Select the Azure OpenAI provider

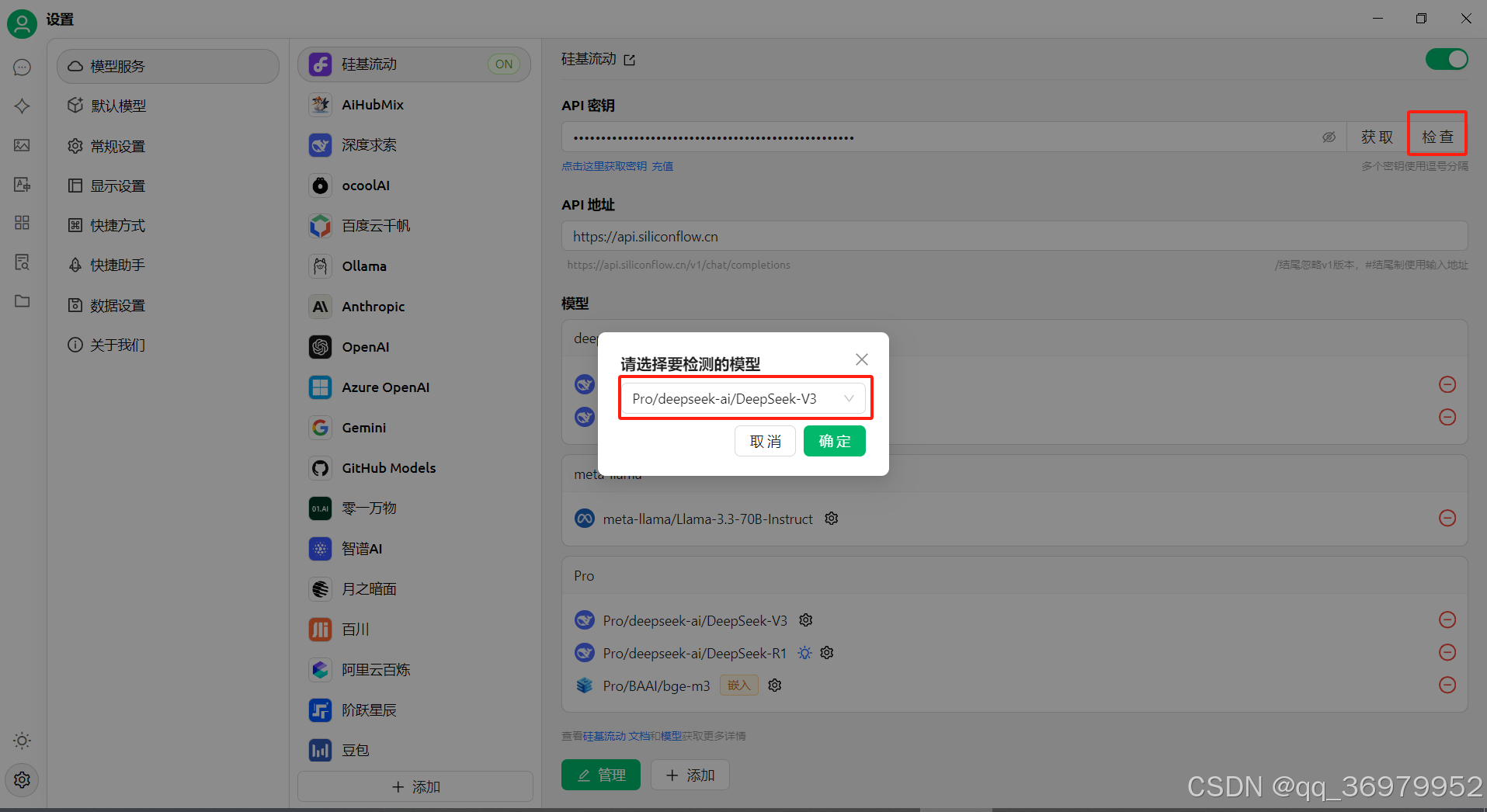click(x=415, y=387)
